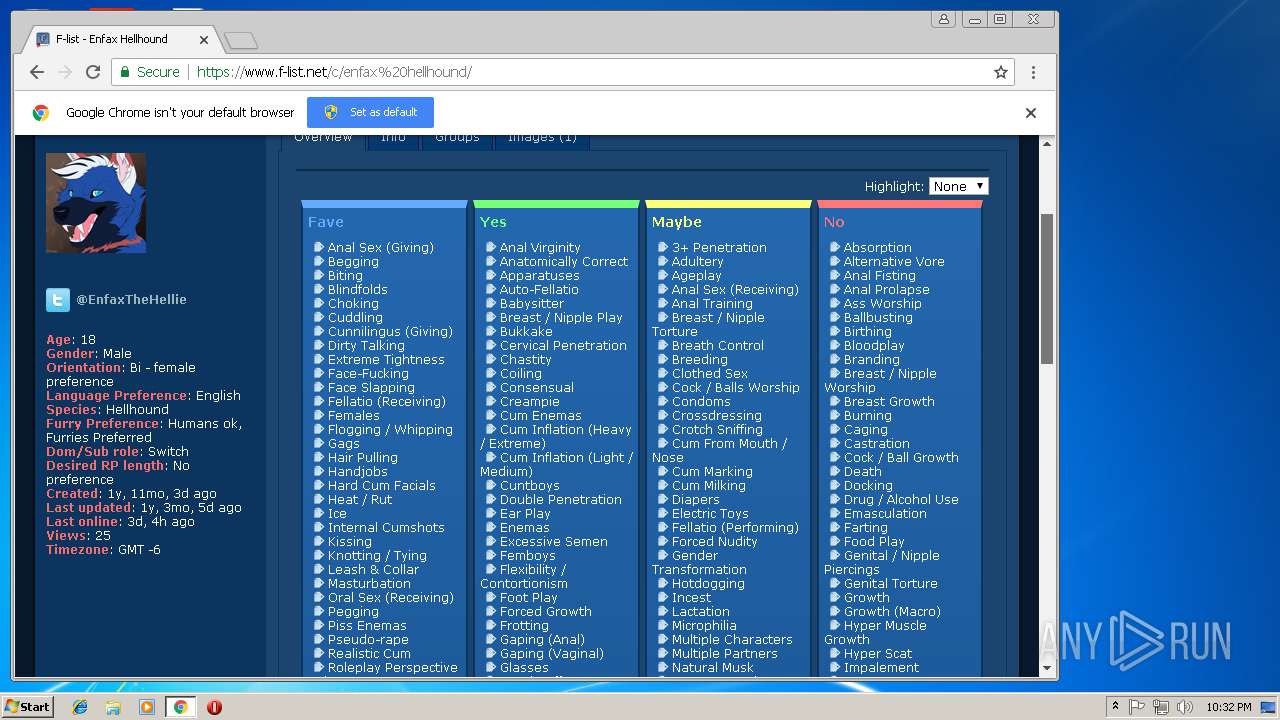Click the Yes column header

pyautogui.click(x=493, y=222)
